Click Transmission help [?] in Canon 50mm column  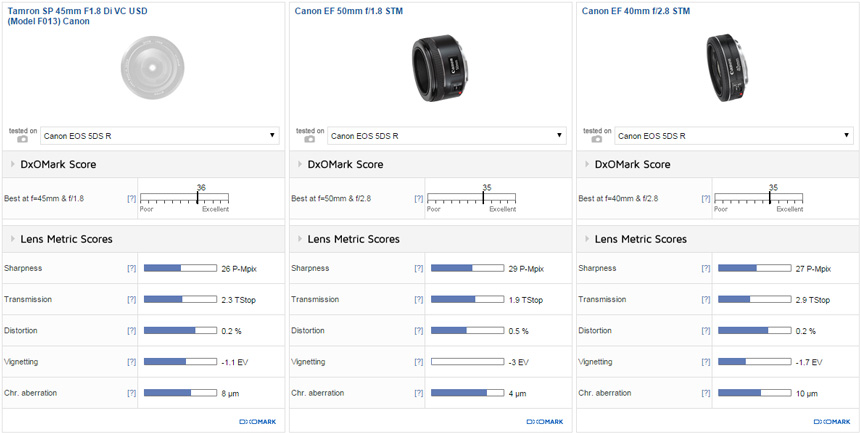(x=418, y=300)
